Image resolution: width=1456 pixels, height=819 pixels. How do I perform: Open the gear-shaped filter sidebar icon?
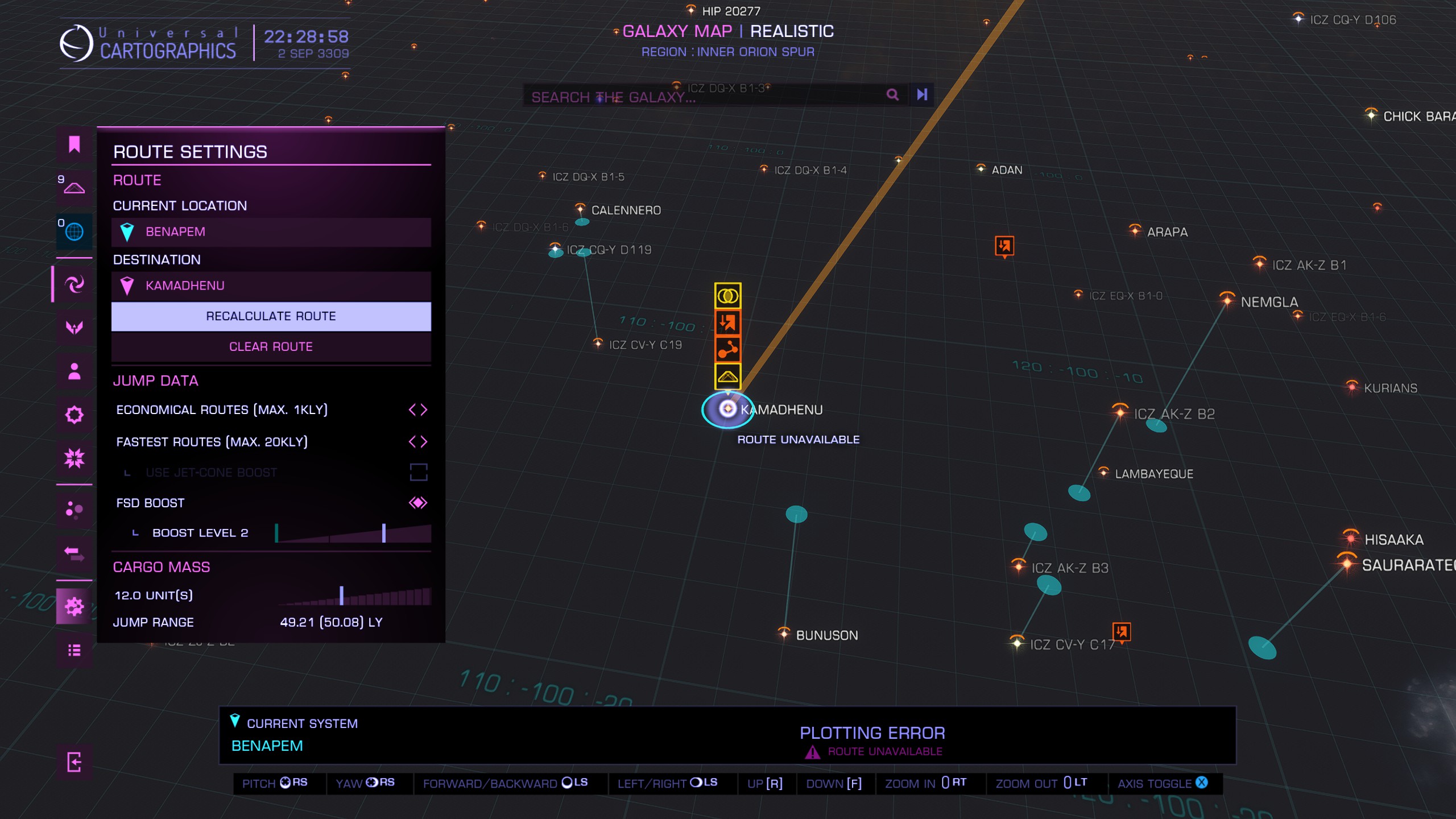point(74,415)
